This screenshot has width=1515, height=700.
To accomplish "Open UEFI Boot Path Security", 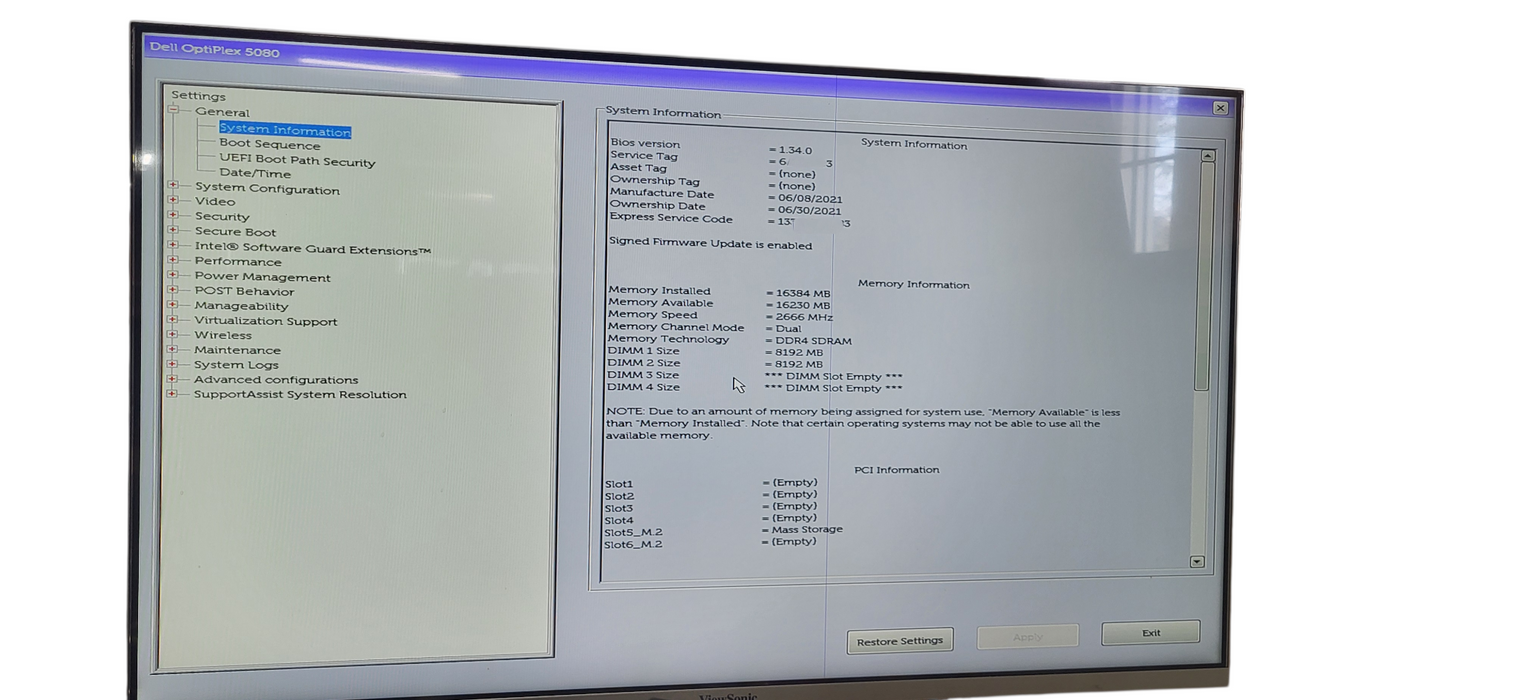I will tap(297, 161).
